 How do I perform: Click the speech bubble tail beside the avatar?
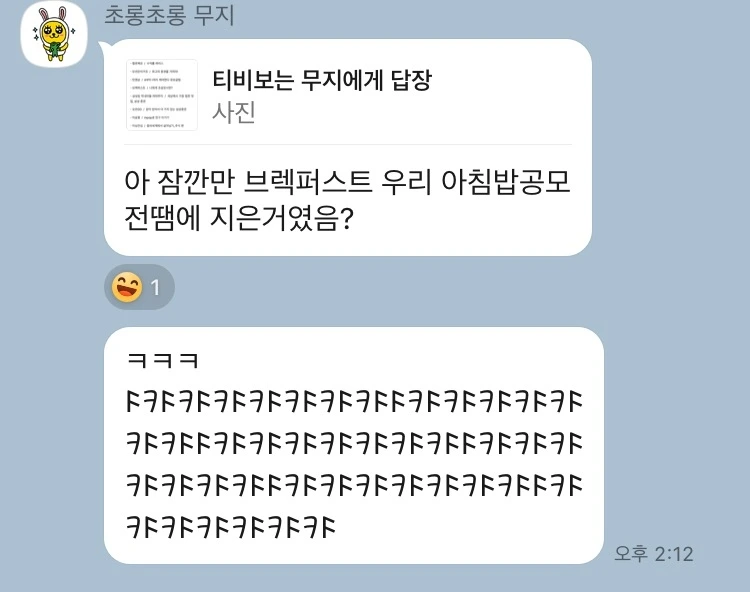[x=105, y=46]
